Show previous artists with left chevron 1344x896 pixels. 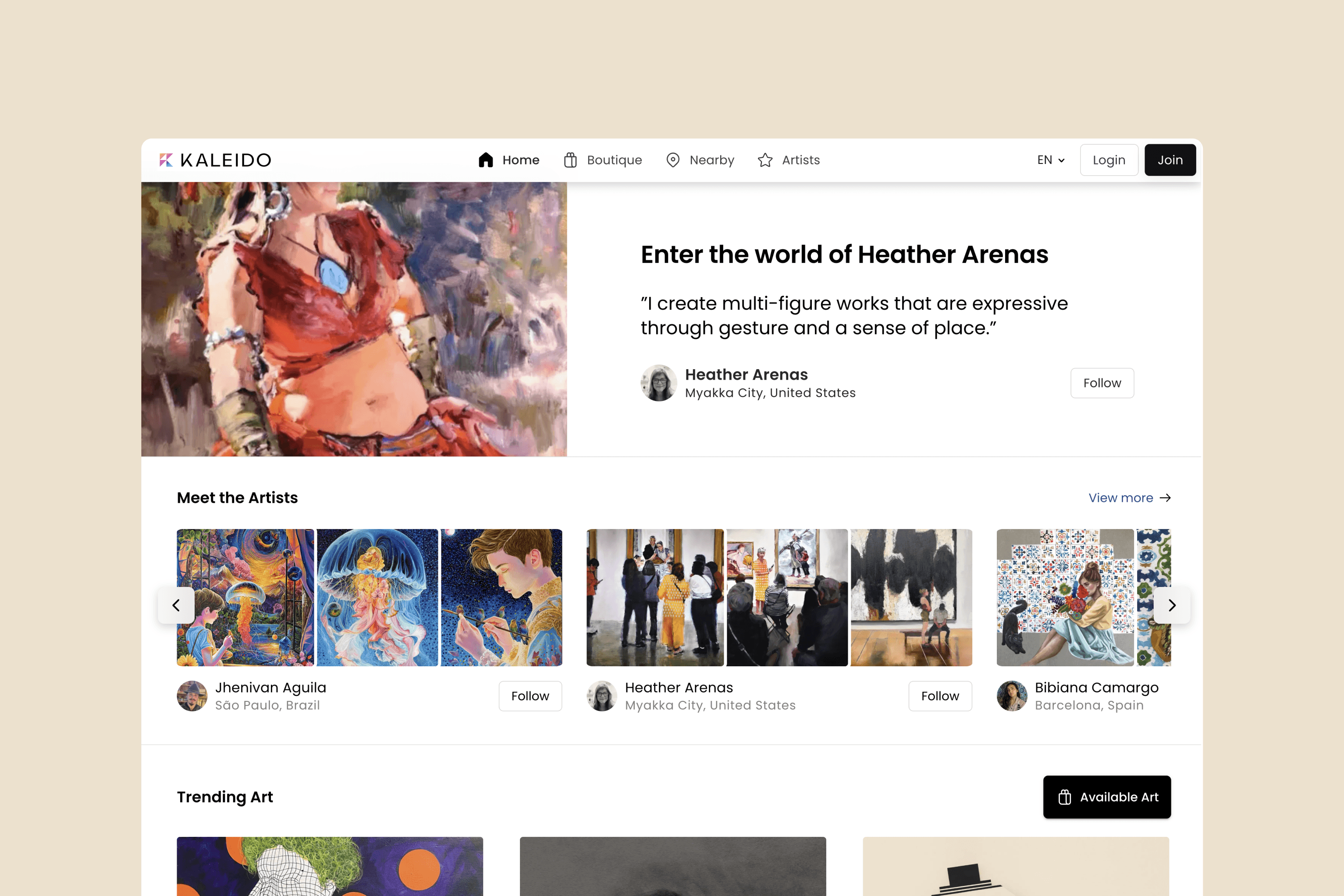pos(176,605)
